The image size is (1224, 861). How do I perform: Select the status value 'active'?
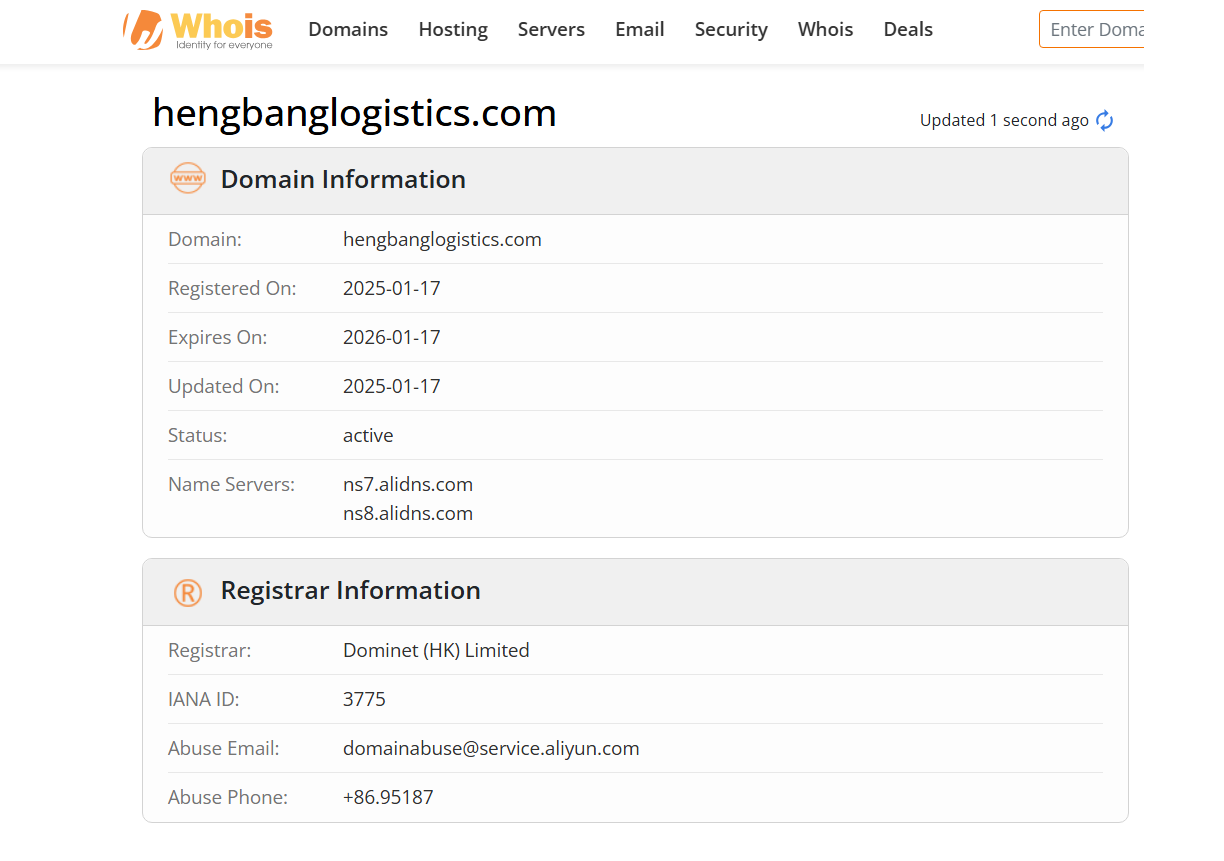(x=368, y=435)
